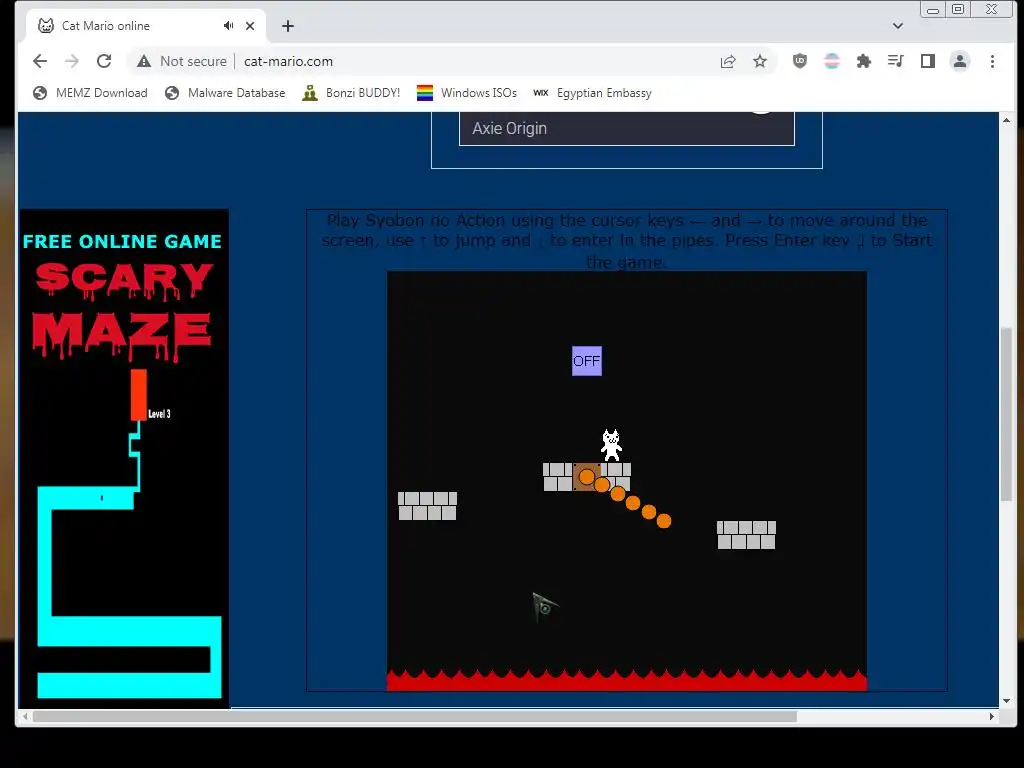This screenshot has width=1024, height=768.
Task: Close the Cat Mario online tab
Action: tap(250, 26)
